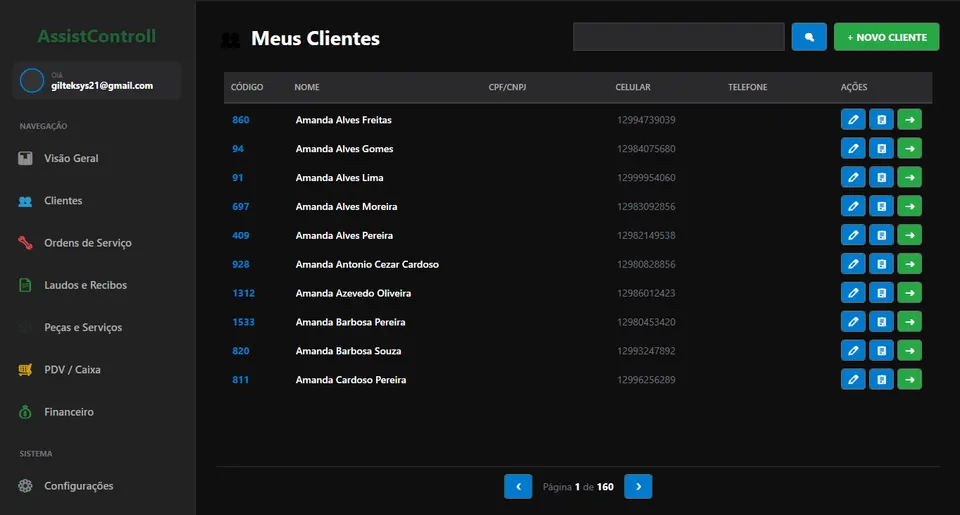Go to previous page arrow
960x515 pixels.
tap(518, 486)
